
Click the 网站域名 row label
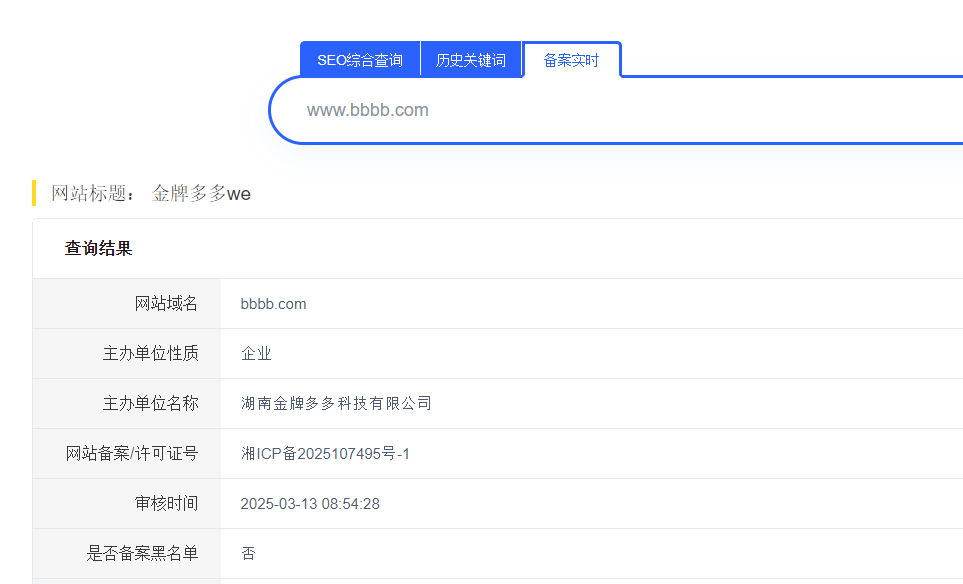click(x=166, y=303)
